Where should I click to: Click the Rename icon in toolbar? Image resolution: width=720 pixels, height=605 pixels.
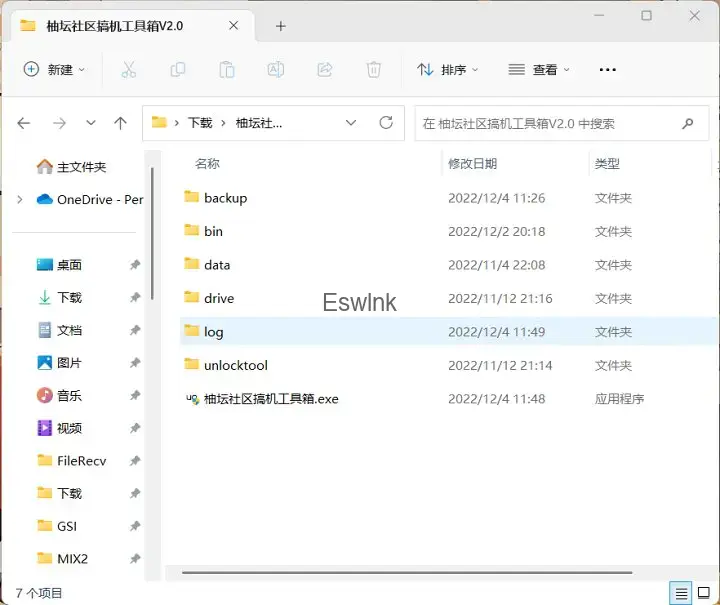click(x=275, y=70)
